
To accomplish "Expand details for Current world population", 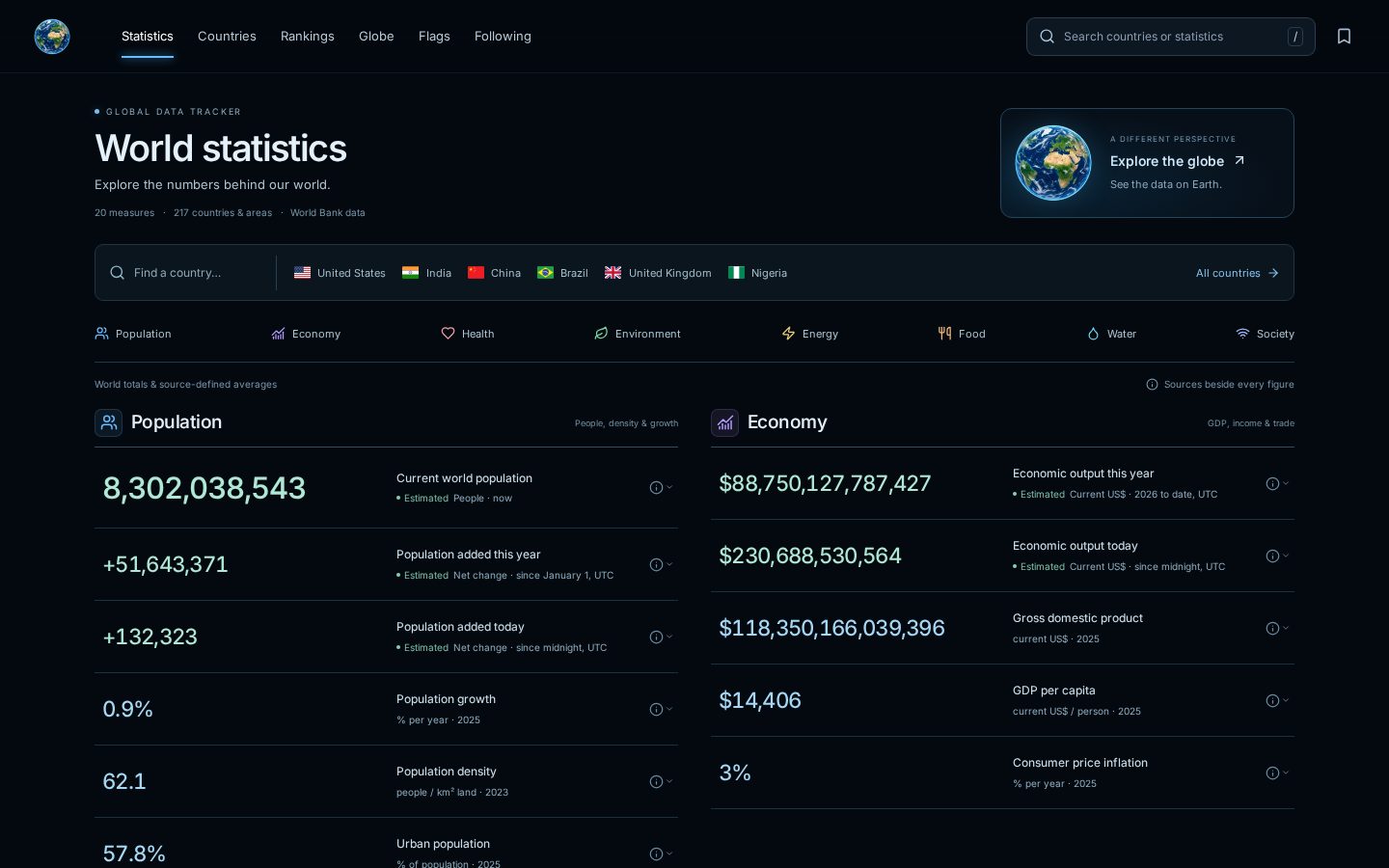I will point(661,488).
